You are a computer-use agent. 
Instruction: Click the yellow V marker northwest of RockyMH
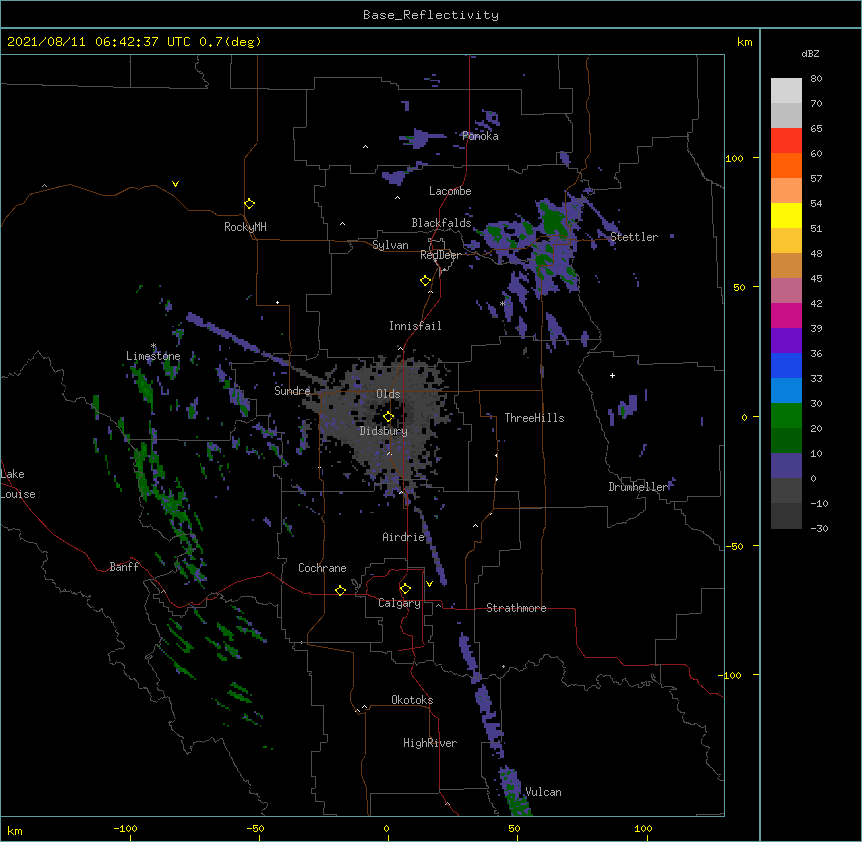coord(175,184)
